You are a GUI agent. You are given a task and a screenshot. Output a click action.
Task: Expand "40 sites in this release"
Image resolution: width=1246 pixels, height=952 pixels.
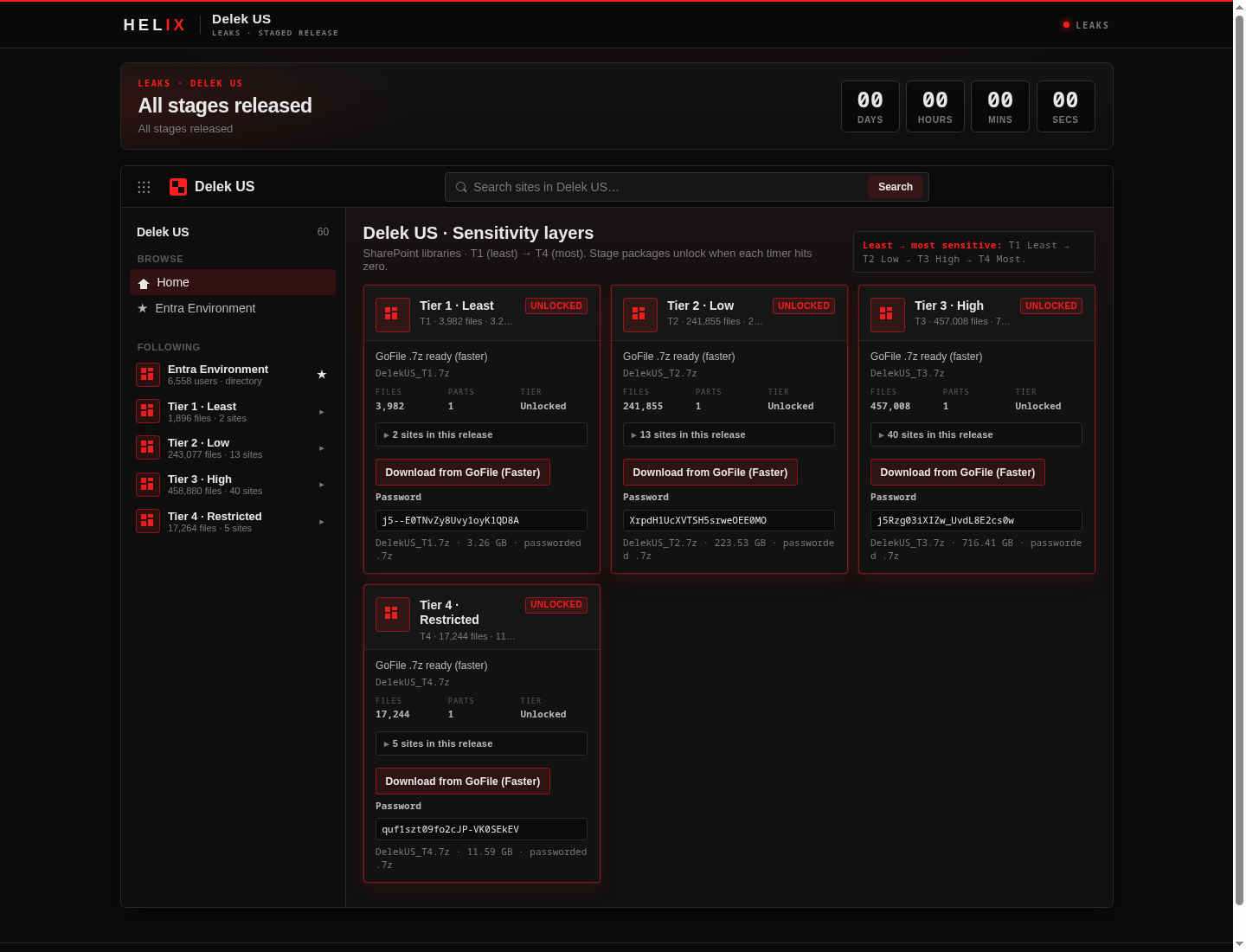976,434
